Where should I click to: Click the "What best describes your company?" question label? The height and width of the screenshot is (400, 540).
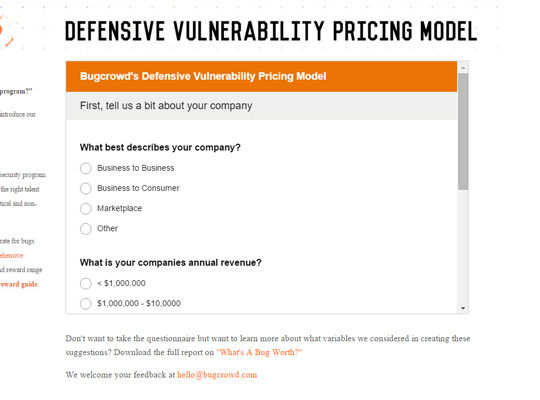coord(160,147)
